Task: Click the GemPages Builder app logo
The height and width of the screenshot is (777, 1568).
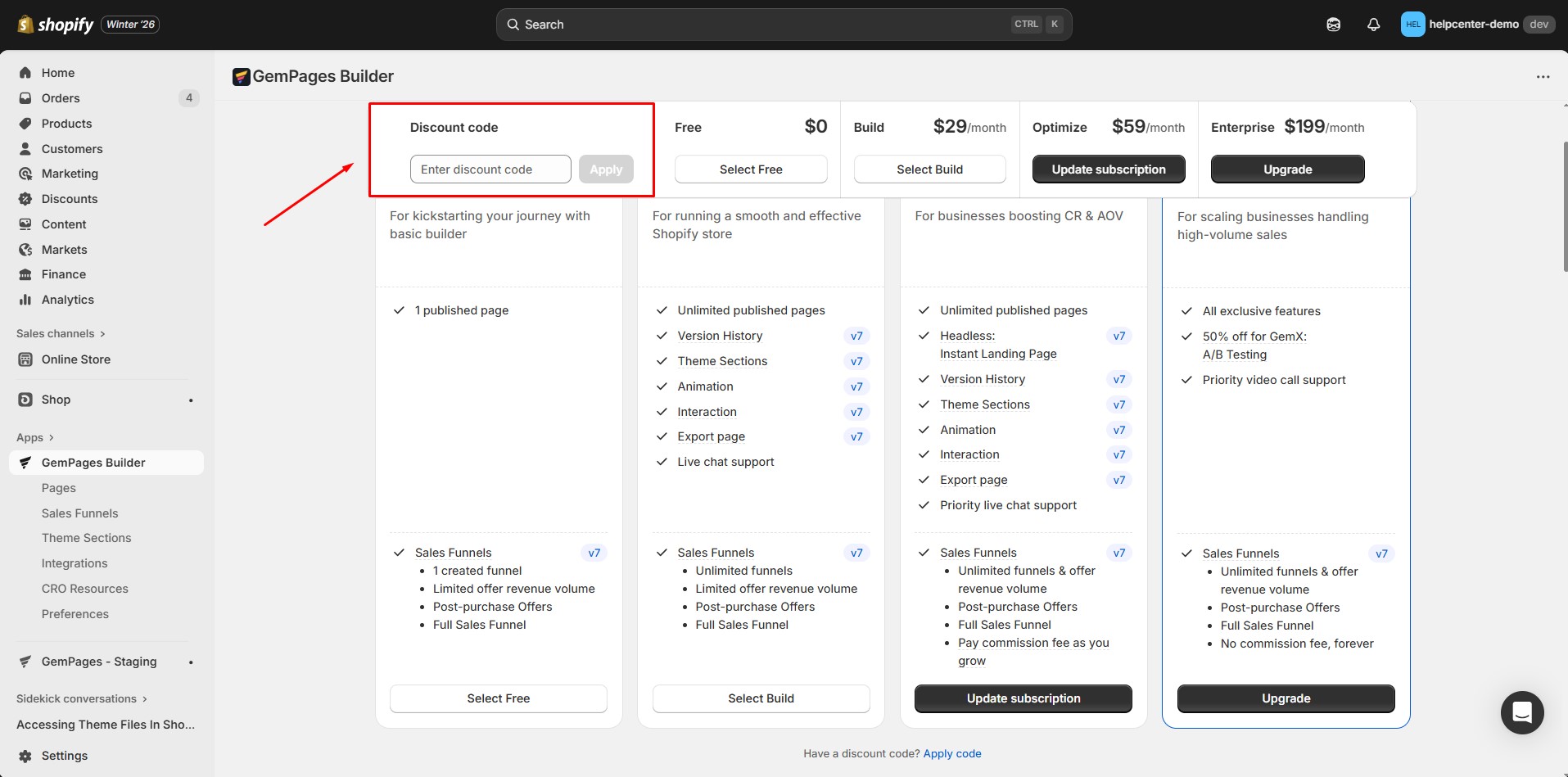Action: click(241, 77)
